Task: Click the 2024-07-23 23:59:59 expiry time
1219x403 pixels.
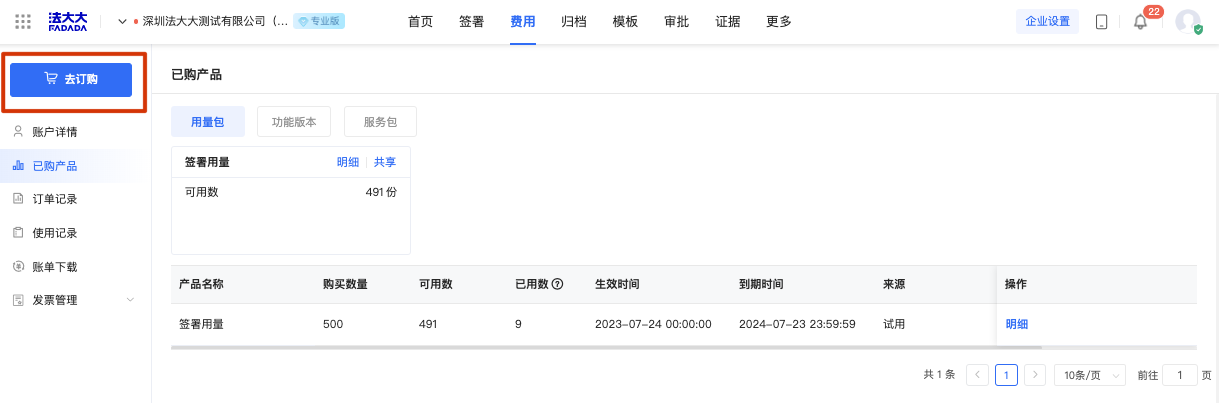Action: [x=797, y=324]
